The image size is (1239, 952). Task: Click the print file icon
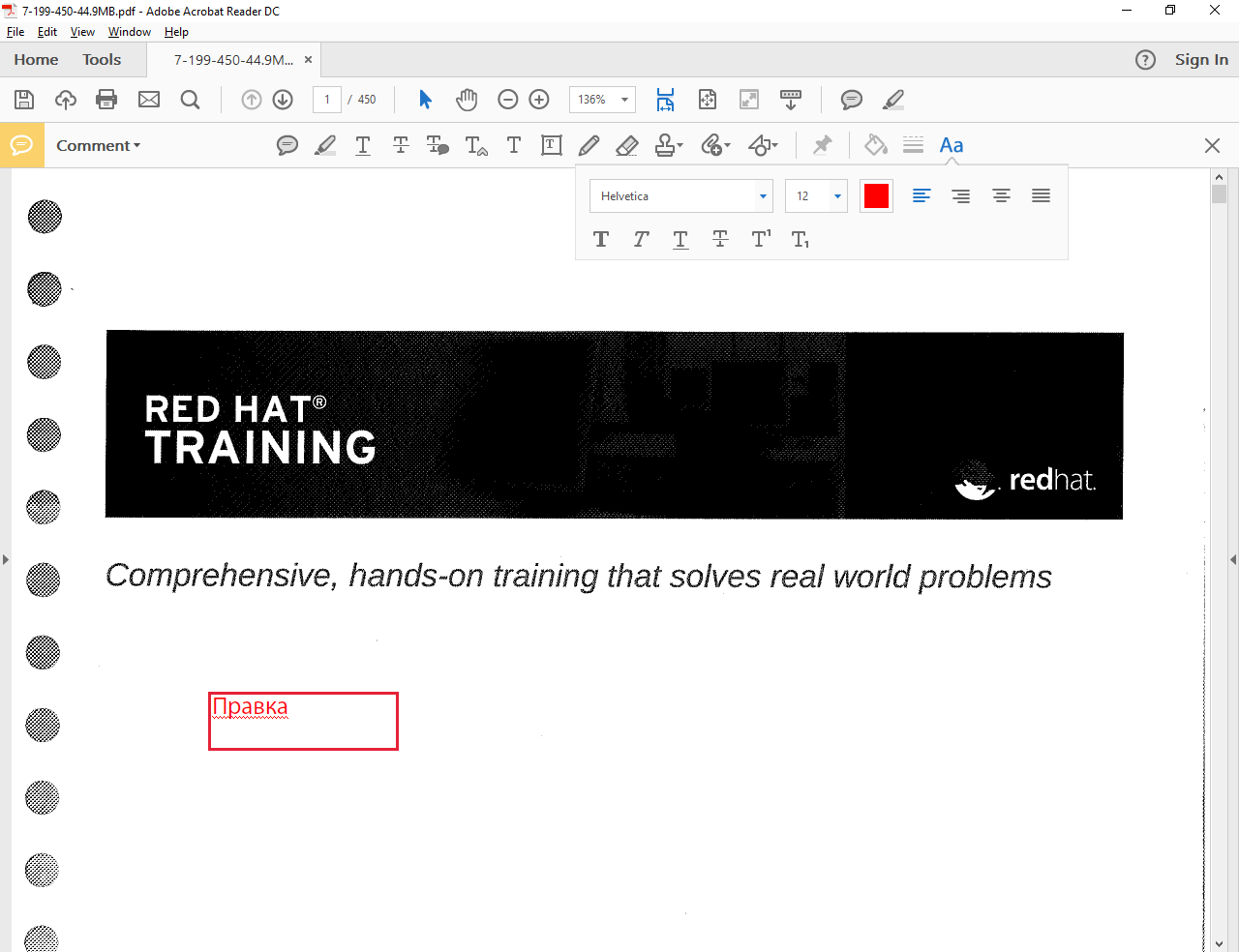[x=106, y=100]
